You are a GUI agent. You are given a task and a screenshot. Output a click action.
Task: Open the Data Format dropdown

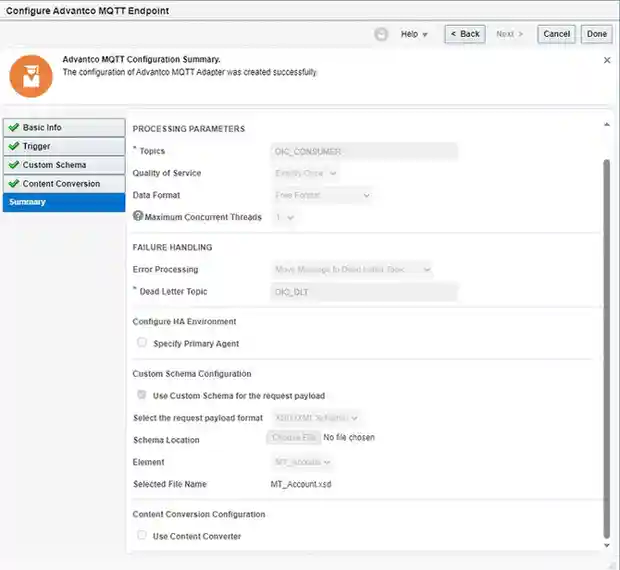322,195
